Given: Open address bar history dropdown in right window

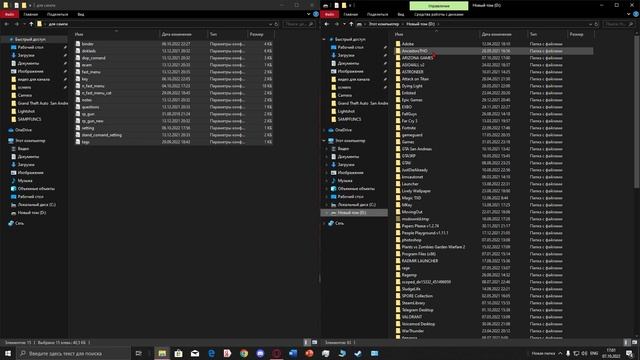Looking at the screenshot, I should [x=590, y=24].
